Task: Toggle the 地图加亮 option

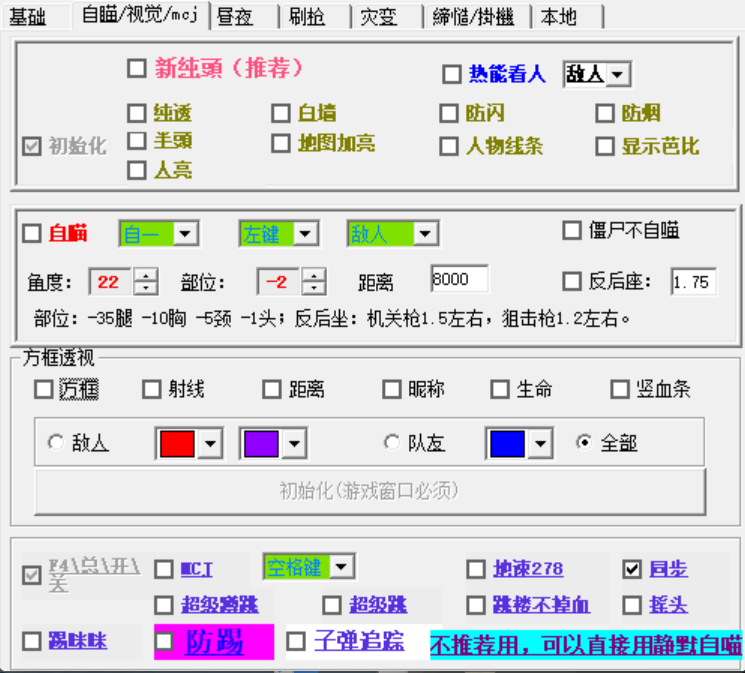Action: 281,143
